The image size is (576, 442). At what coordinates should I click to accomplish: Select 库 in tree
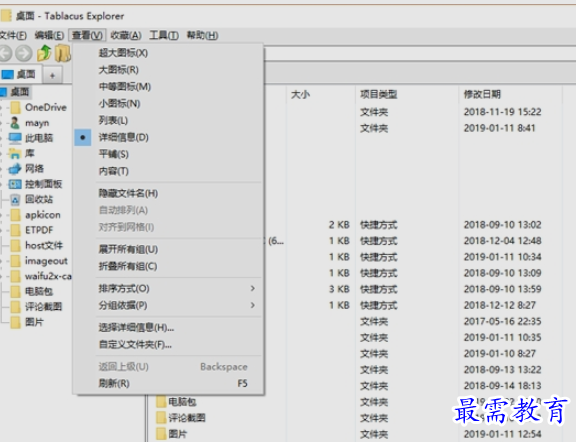coord(30,153)
